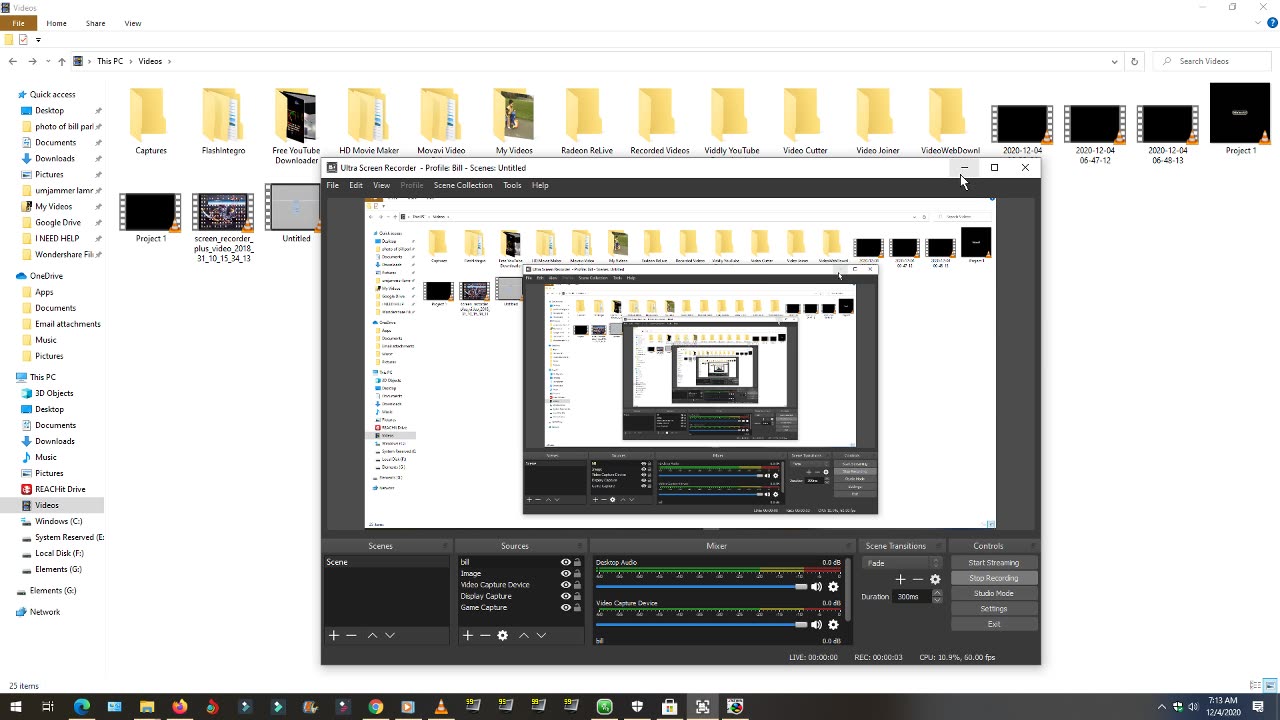Add a new source with the plus icon
Viewport: 1280px width, 720px height.
467,636
